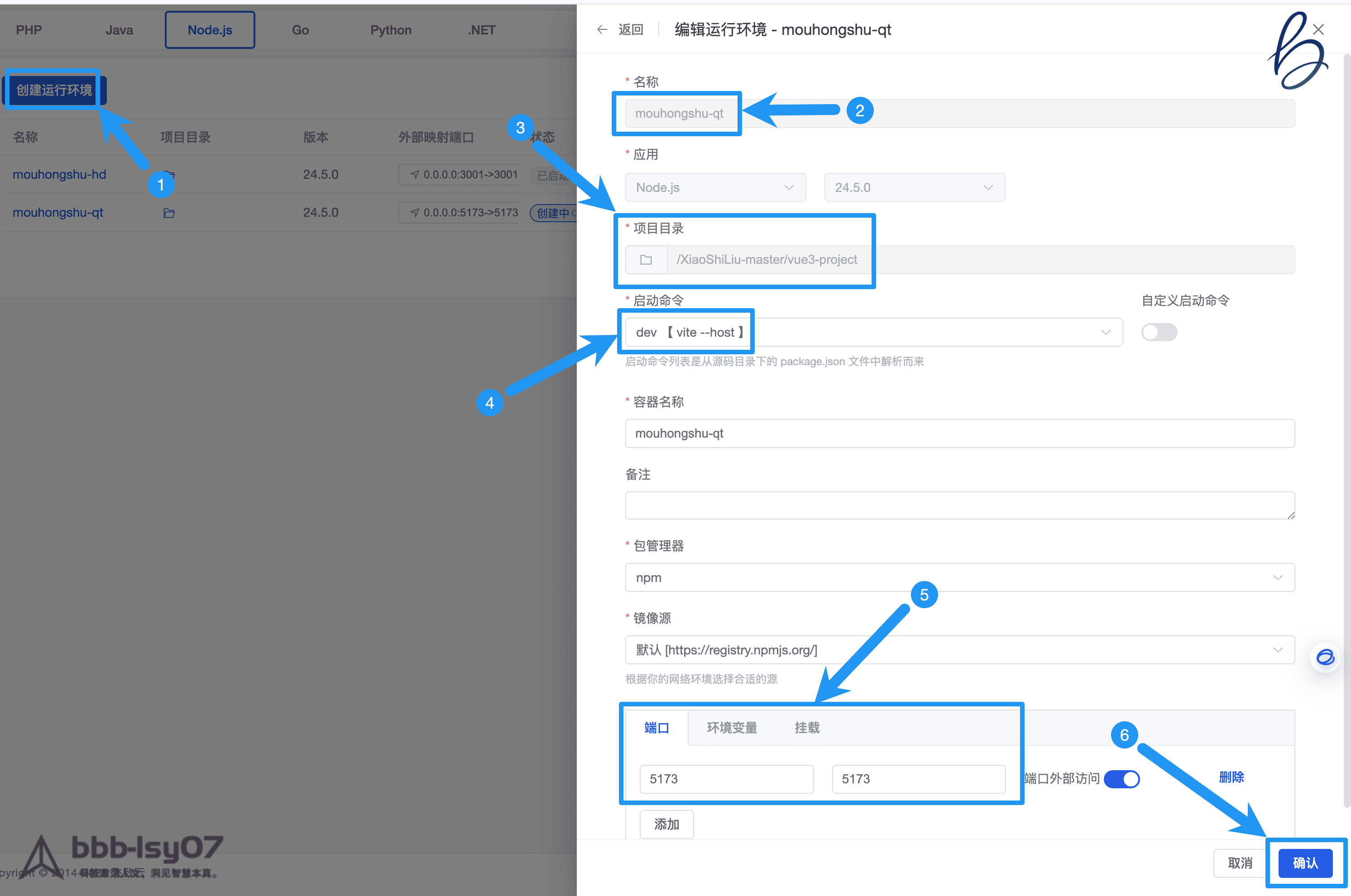Switch to the 挂载 tab
Viewport: 1351px width, 896px height.
807,728
